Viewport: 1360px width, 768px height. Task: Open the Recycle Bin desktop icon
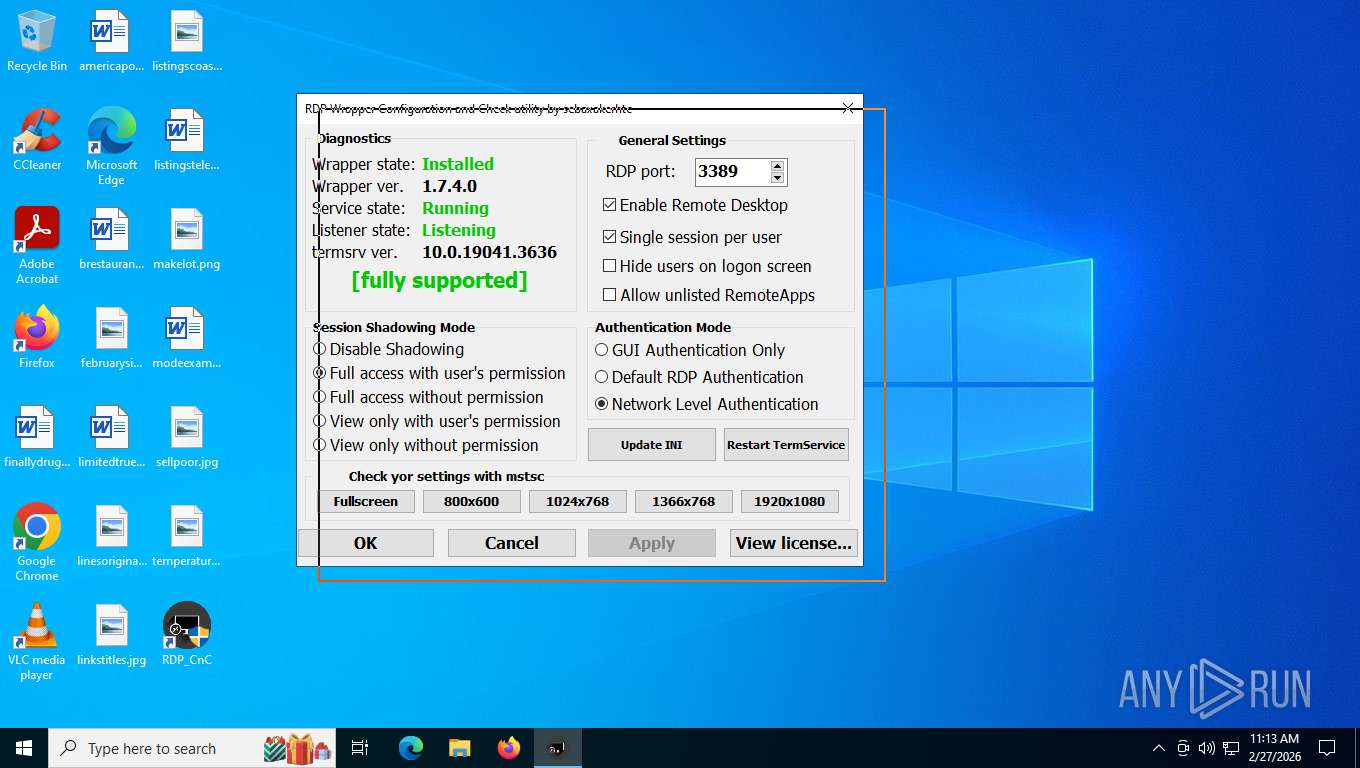point(37,41)
